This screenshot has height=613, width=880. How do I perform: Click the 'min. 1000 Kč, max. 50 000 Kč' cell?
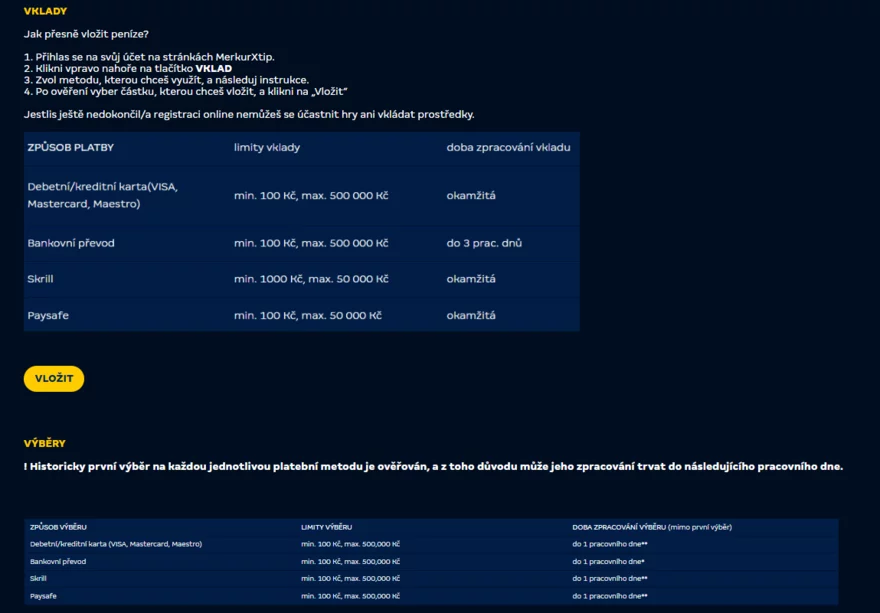(311, 279)
